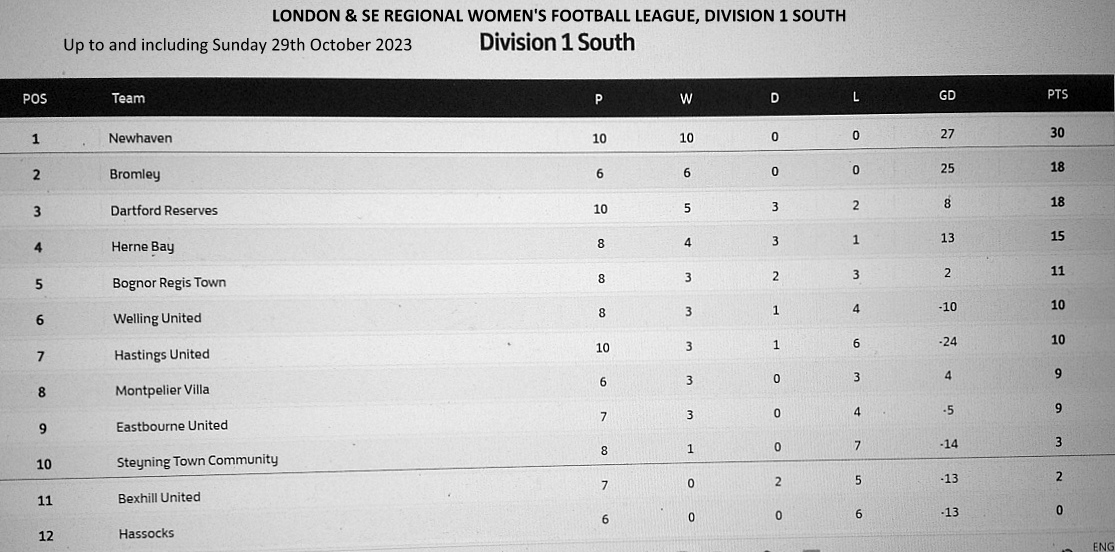
Task: Sort standings by the PTS header
Action: (1057, 94)
